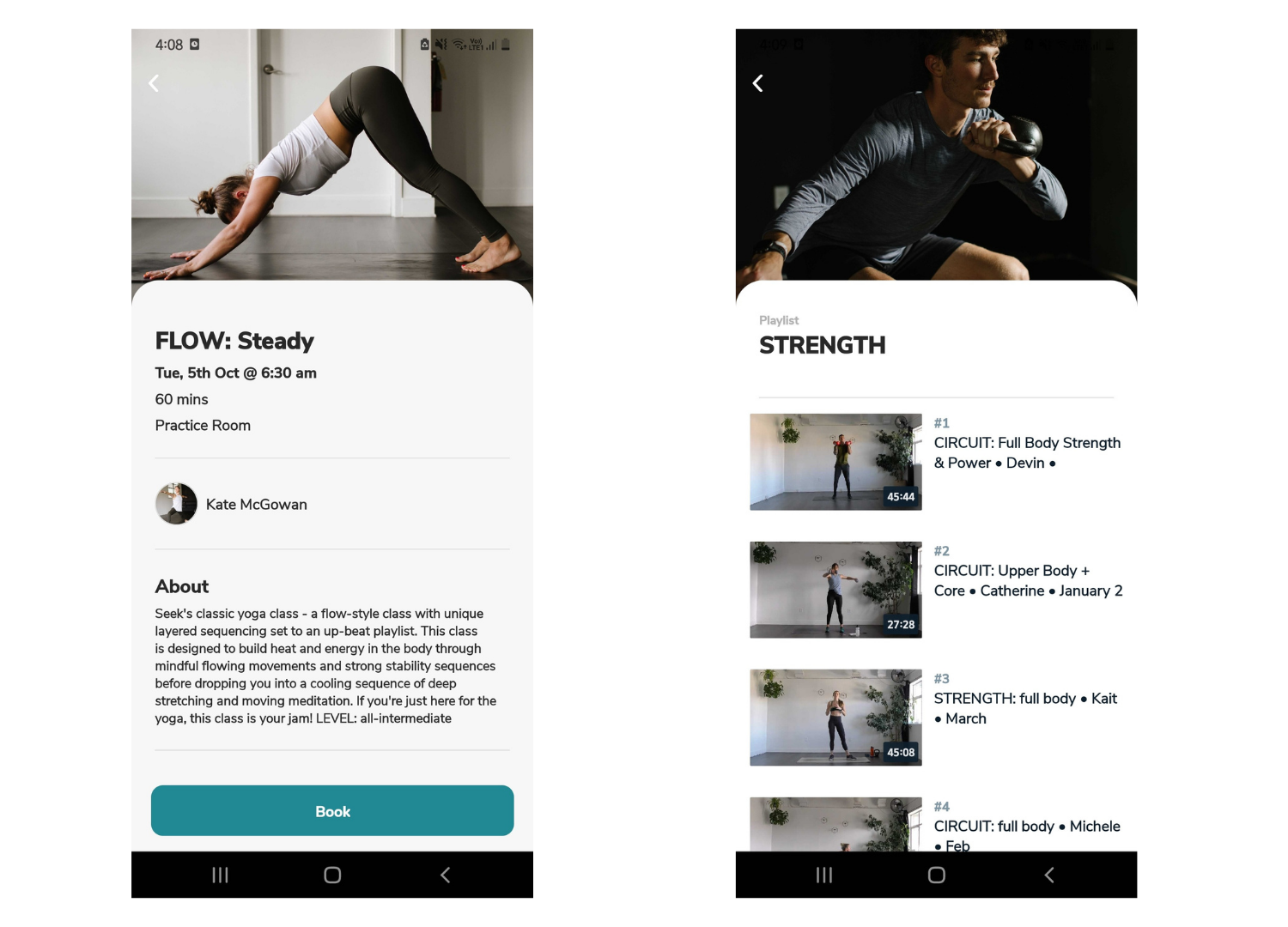
Task: Go back from the STRENGTH playlist page
Action: click(758, 83)
